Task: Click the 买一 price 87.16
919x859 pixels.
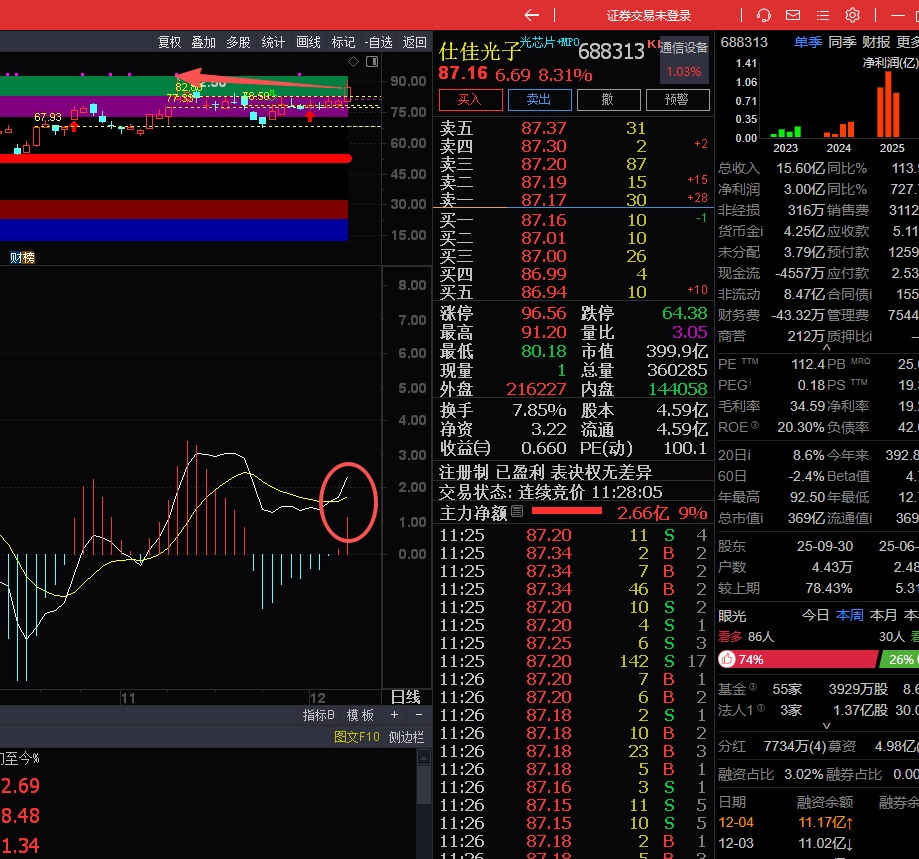Action: 544,220
